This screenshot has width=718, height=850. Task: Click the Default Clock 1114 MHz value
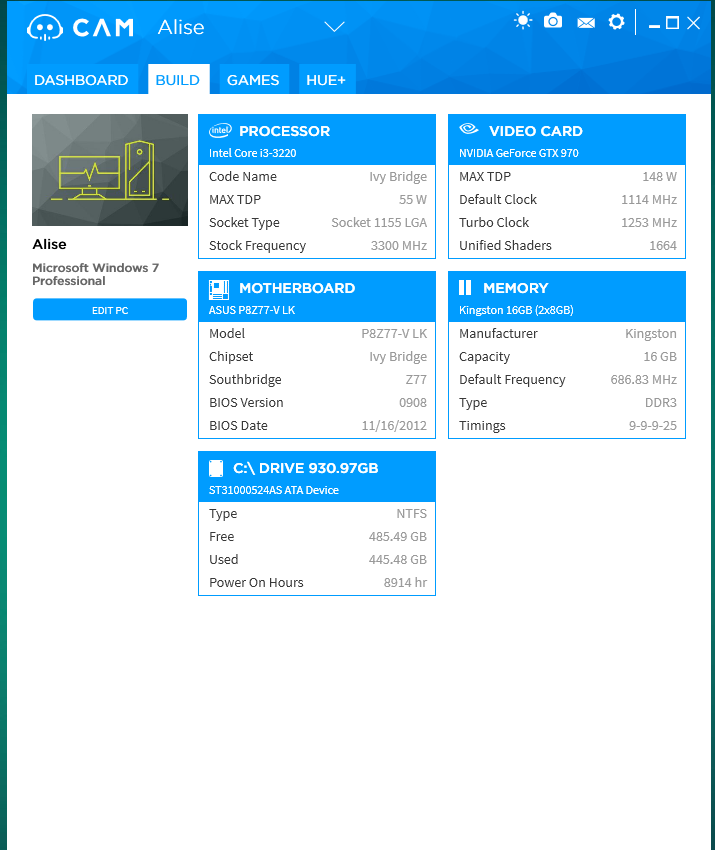(649, 199)
